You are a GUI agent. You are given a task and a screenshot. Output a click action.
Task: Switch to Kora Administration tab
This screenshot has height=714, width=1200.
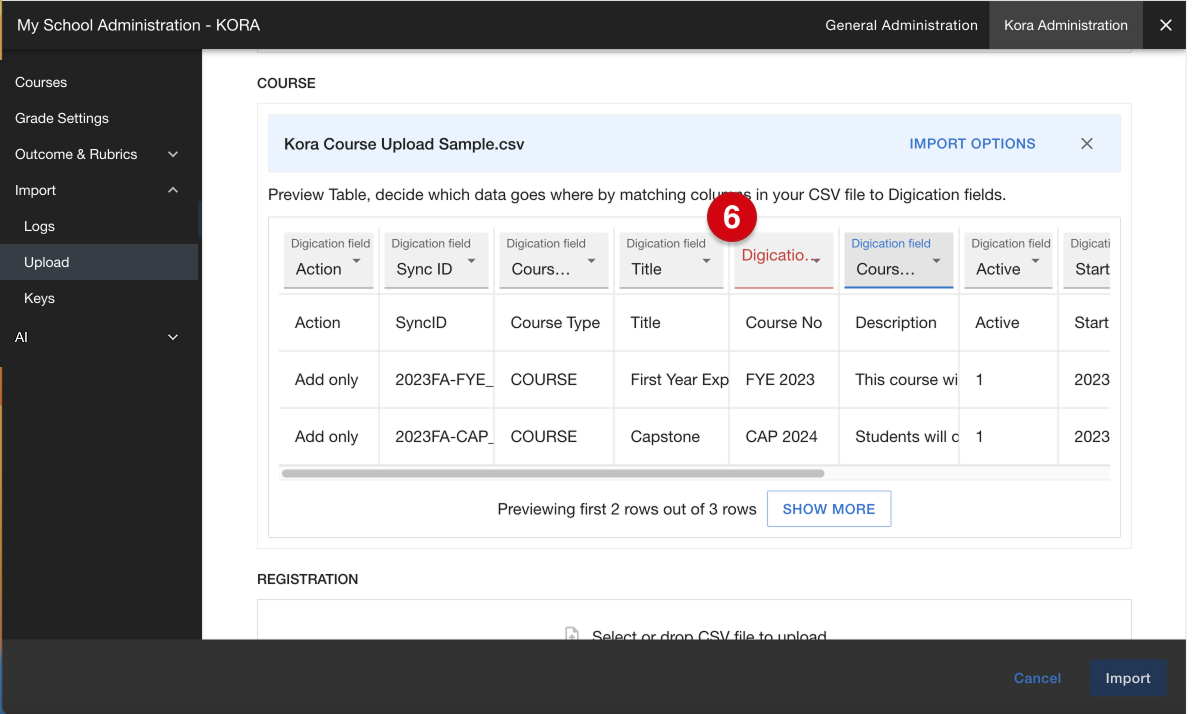[x=1066, y=25]
